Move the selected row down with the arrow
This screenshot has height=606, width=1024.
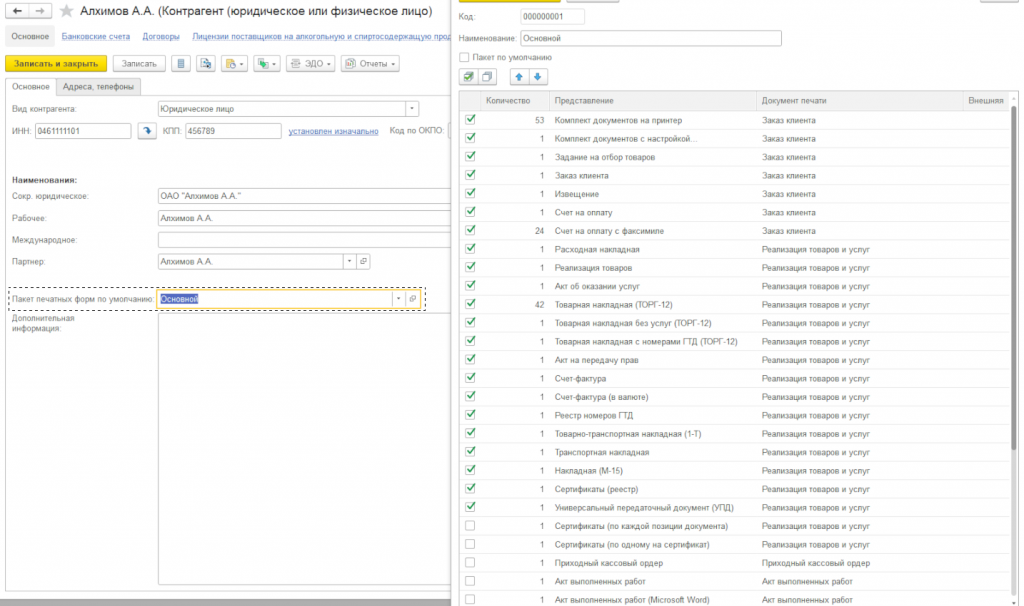tap(537, 77)
